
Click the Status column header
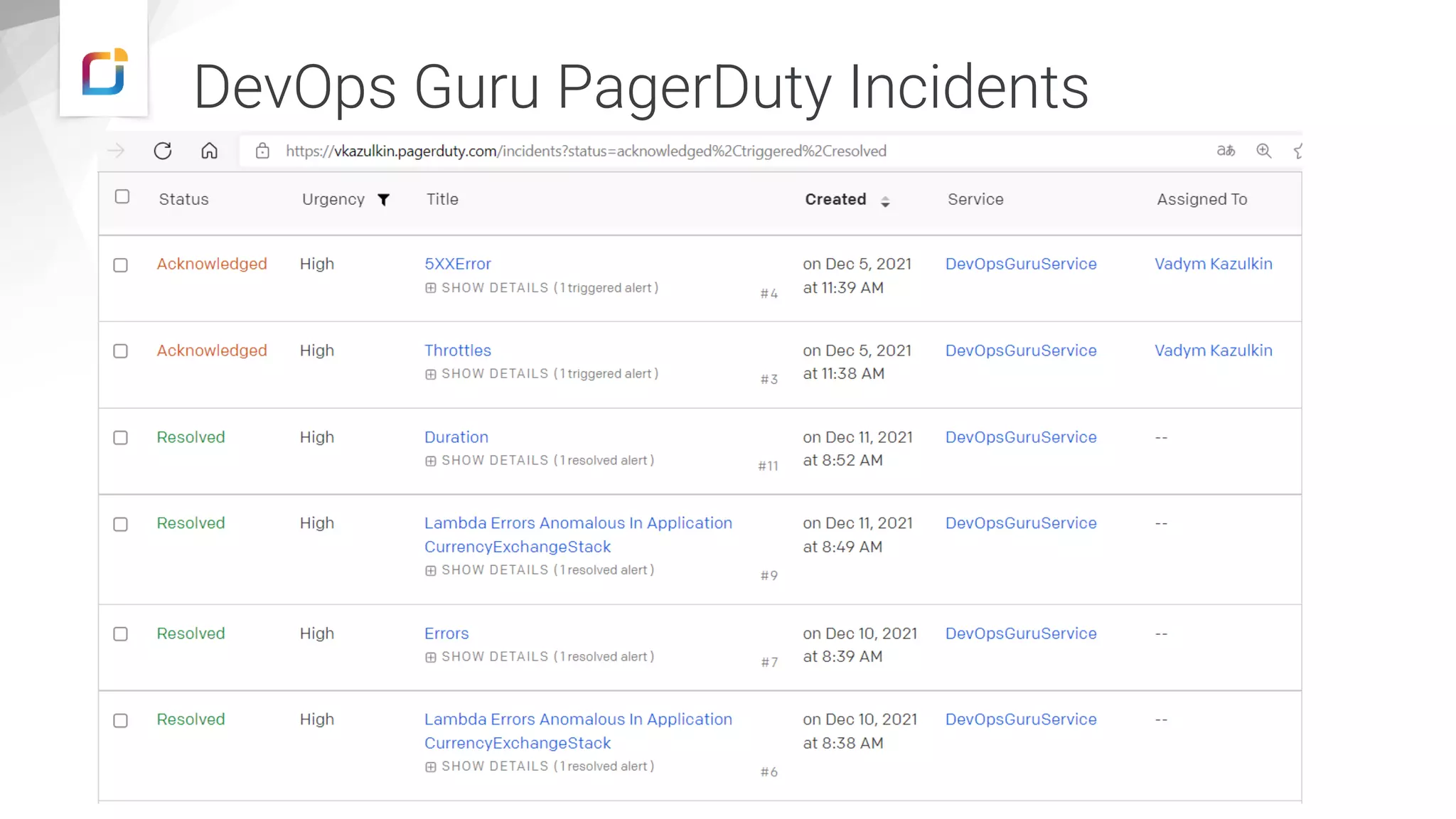click(x=183, y=199)
